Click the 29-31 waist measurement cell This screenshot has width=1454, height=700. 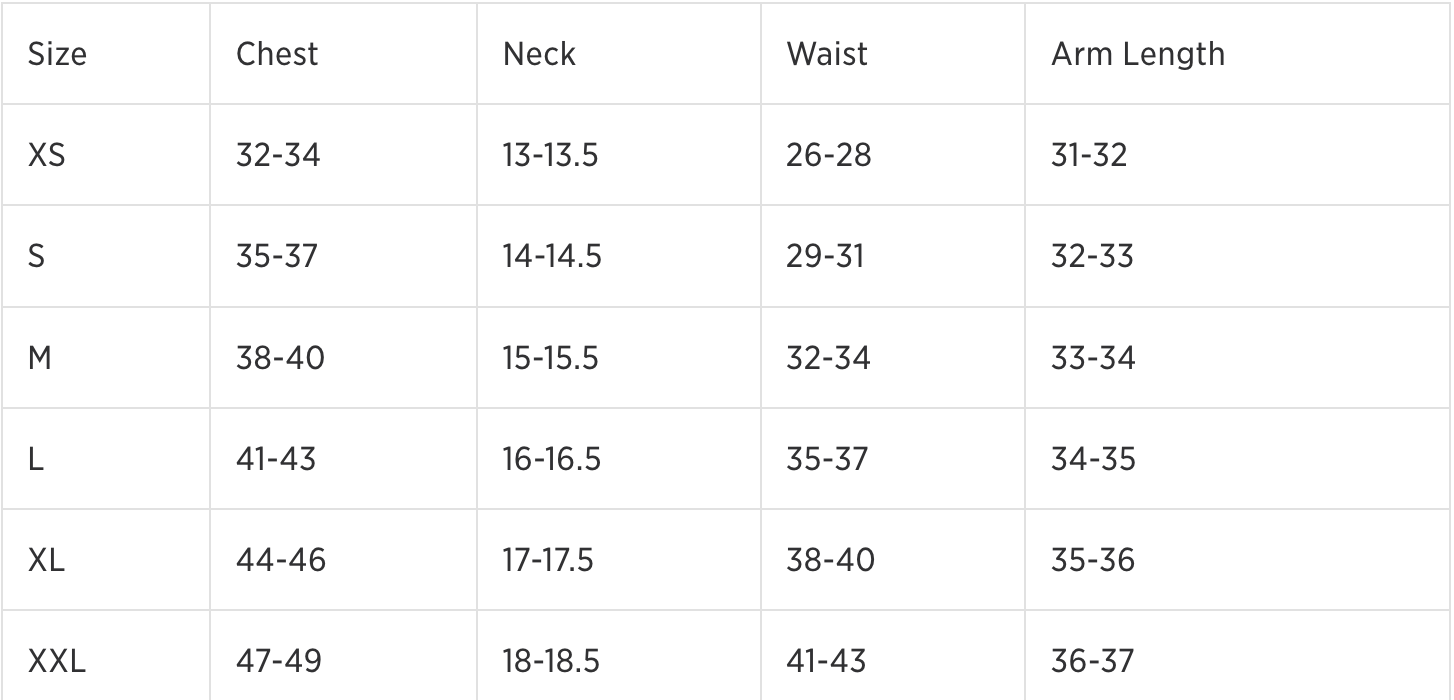[825, 257]
